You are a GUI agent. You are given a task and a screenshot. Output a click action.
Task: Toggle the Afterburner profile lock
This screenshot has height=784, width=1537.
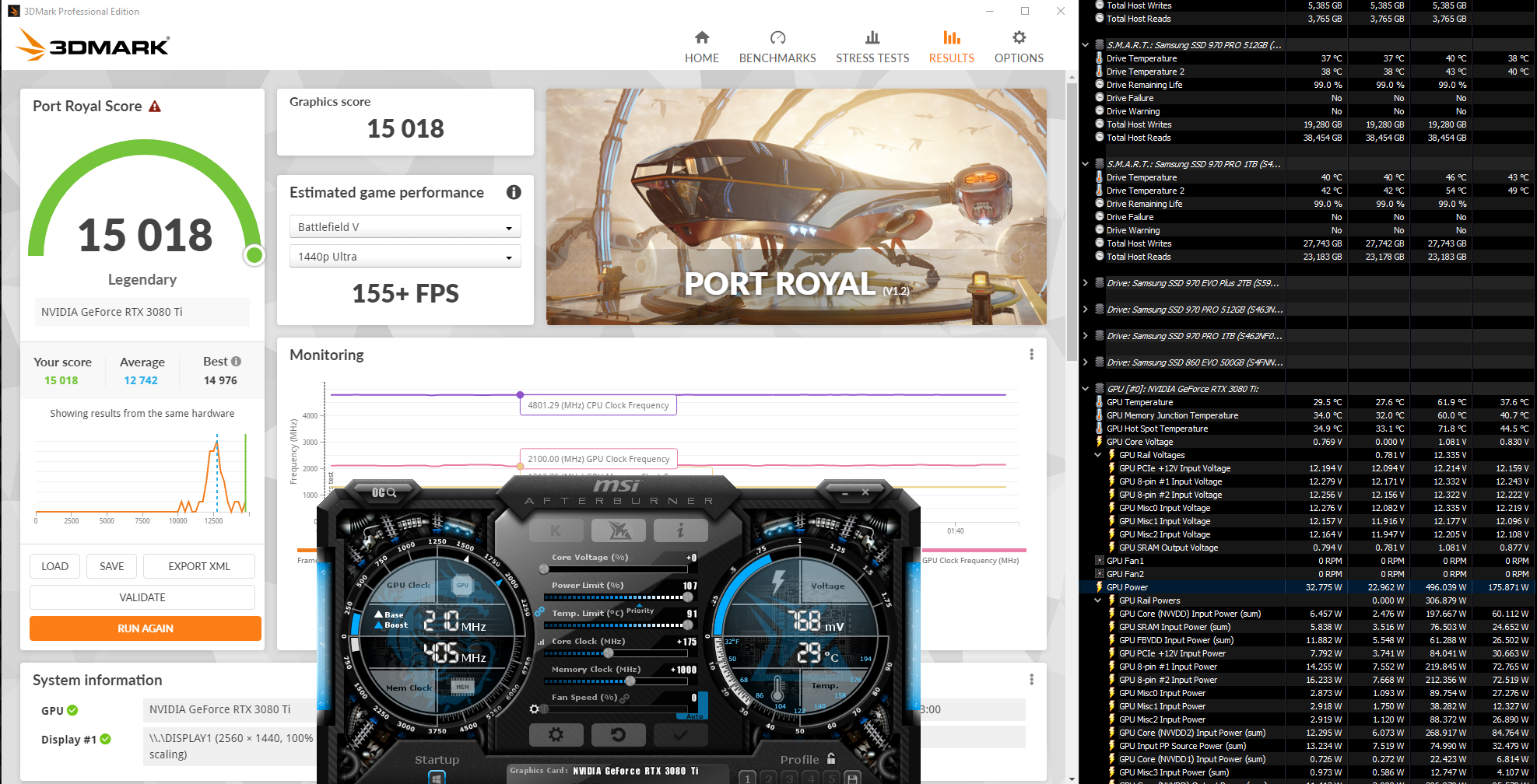click(x=831, y=758)
